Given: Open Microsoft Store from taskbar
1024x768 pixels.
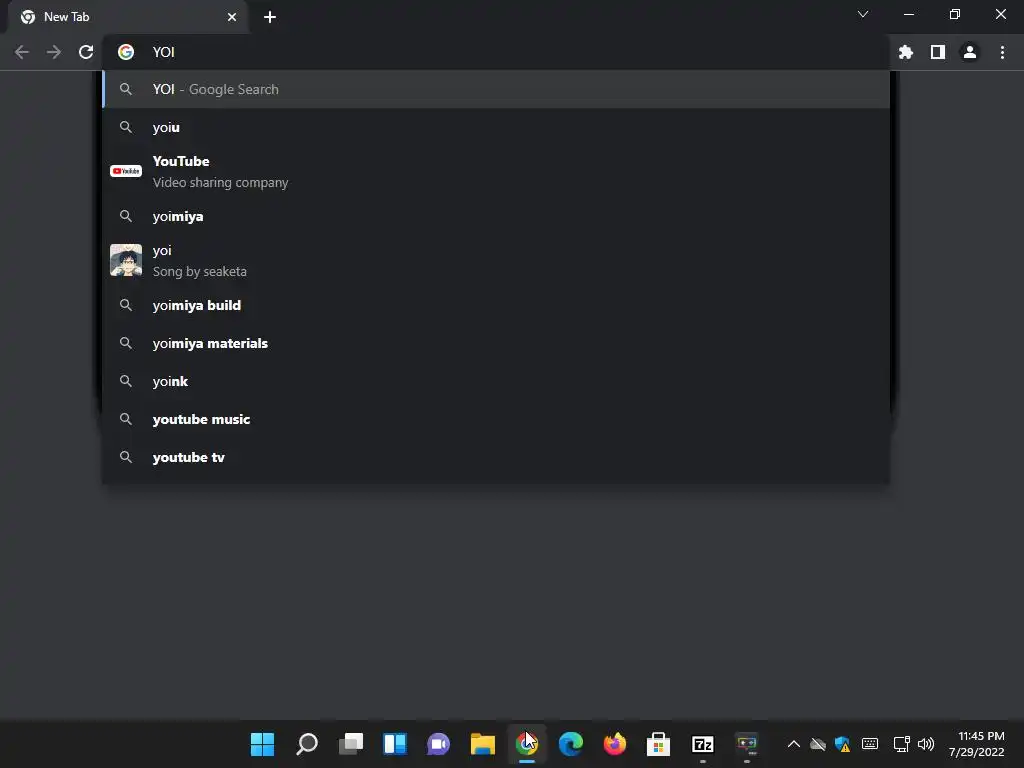Looking at the screenshot, I should [658, 744].
